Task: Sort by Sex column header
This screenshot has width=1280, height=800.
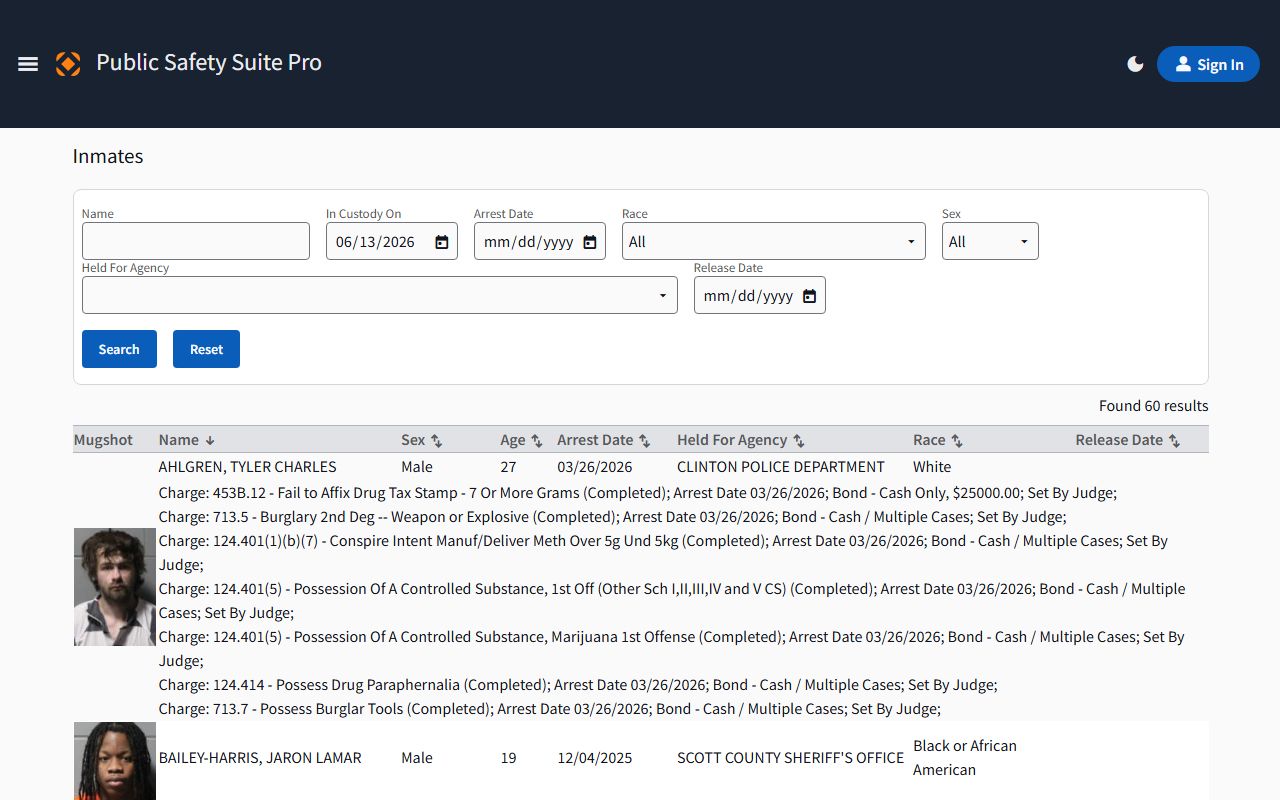Action: [422, 440]
